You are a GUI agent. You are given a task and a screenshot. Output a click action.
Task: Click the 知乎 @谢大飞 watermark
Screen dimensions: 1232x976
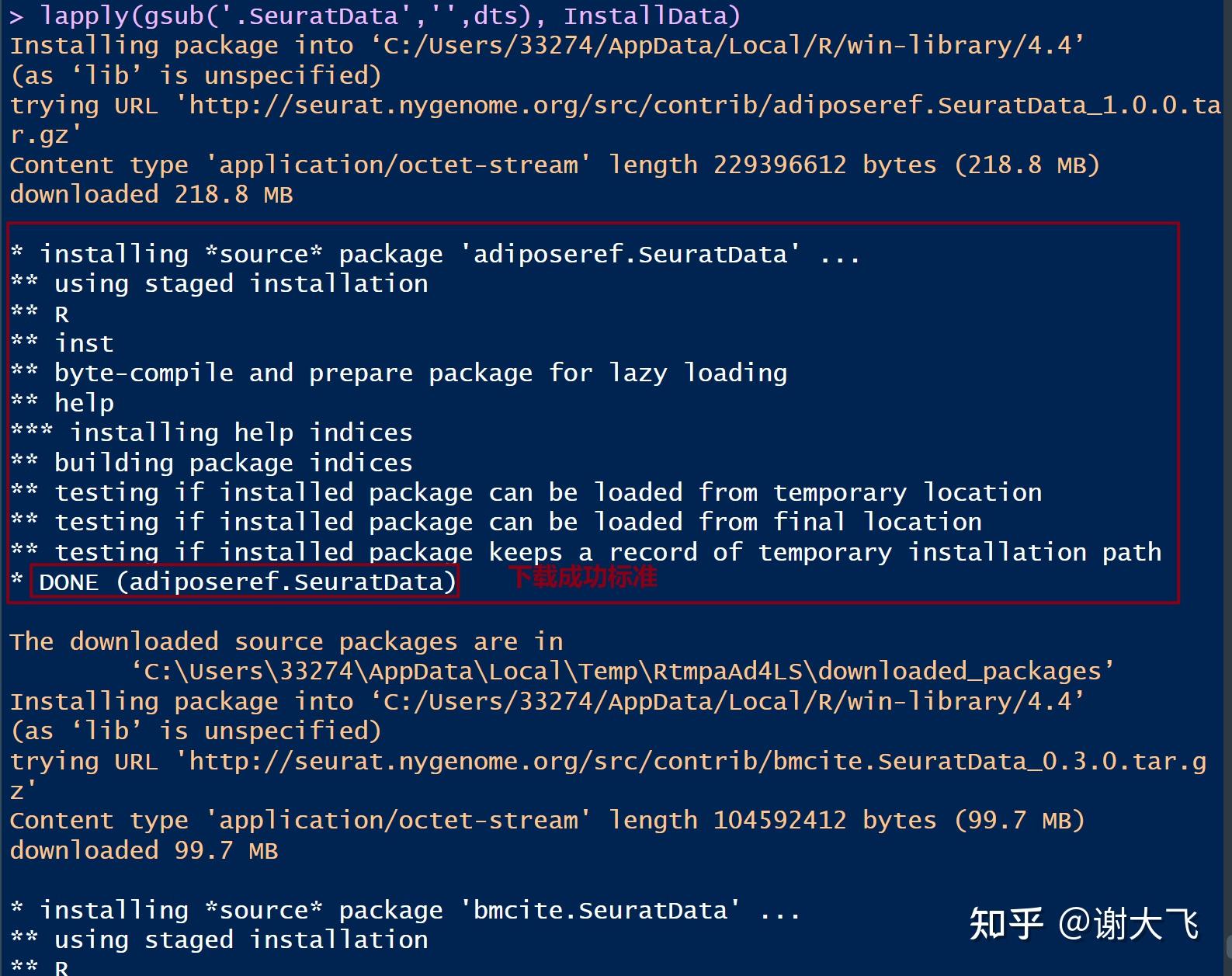coord(1083,924)
